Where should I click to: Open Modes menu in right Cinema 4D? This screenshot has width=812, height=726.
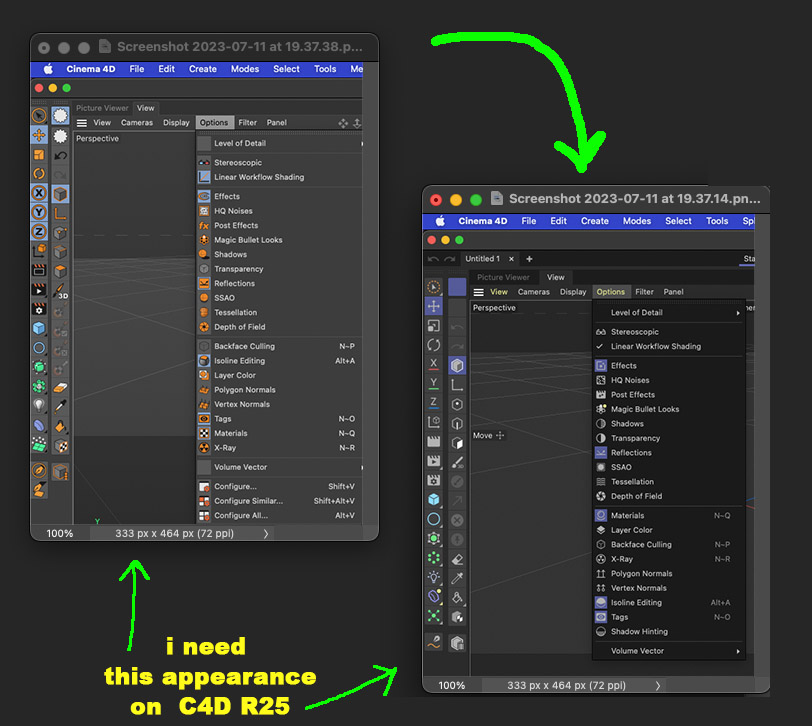636,221
